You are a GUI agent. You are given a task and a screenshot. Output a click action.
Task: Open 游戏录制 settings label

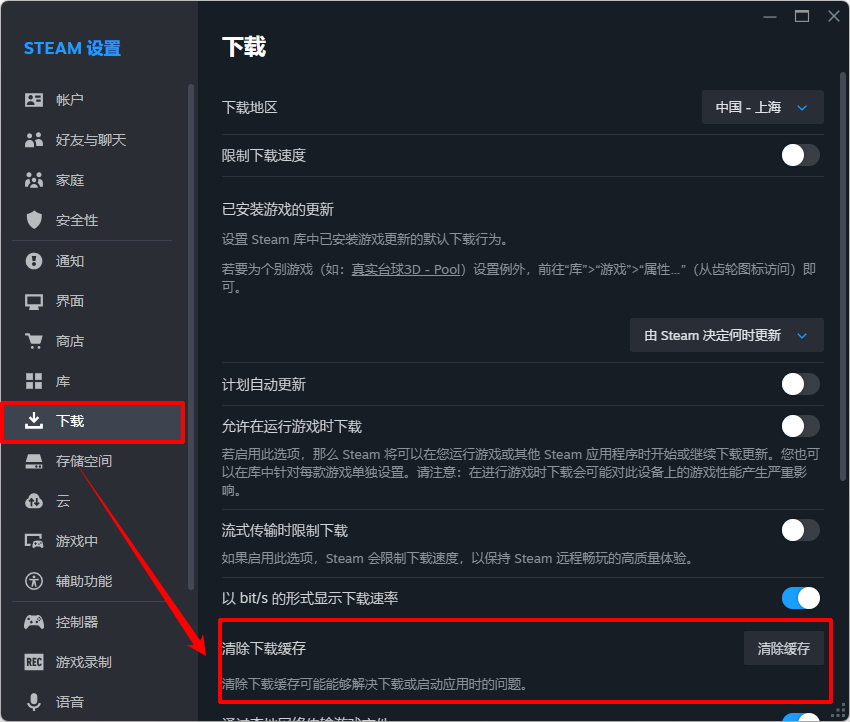point(83,662)
